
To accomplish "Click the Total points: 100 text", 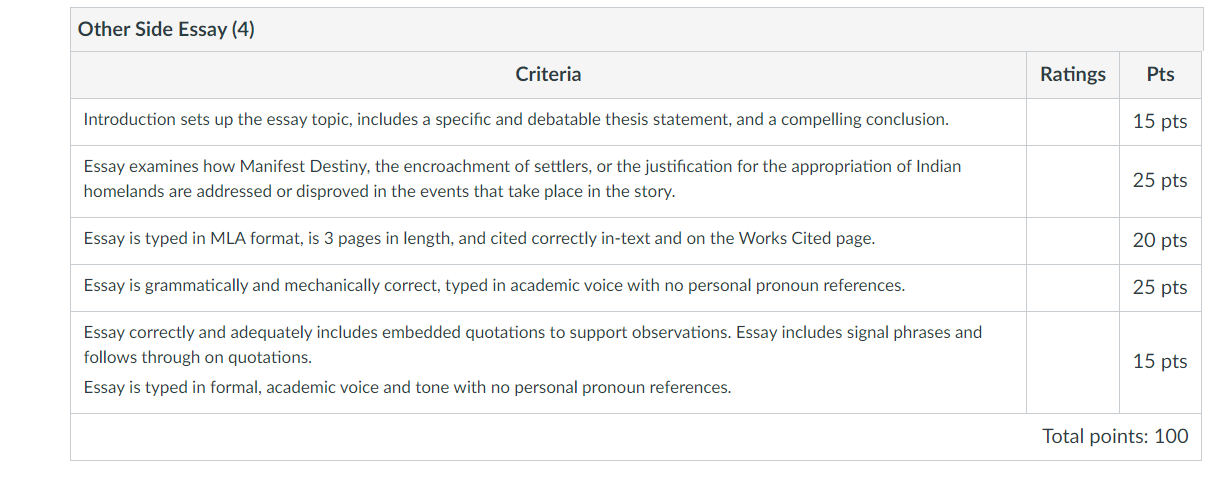I will click(1115, 436).
